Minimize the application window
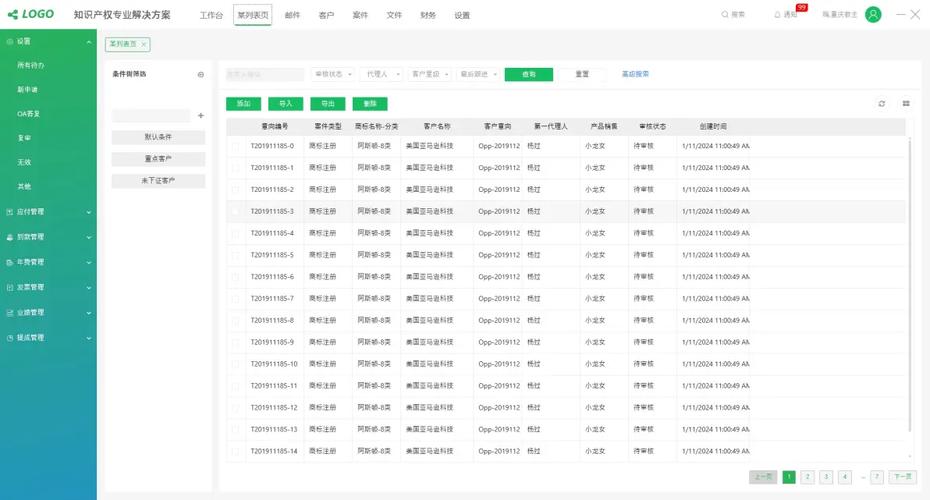This screenshot has width=930, height=500. tap(900, 15)
